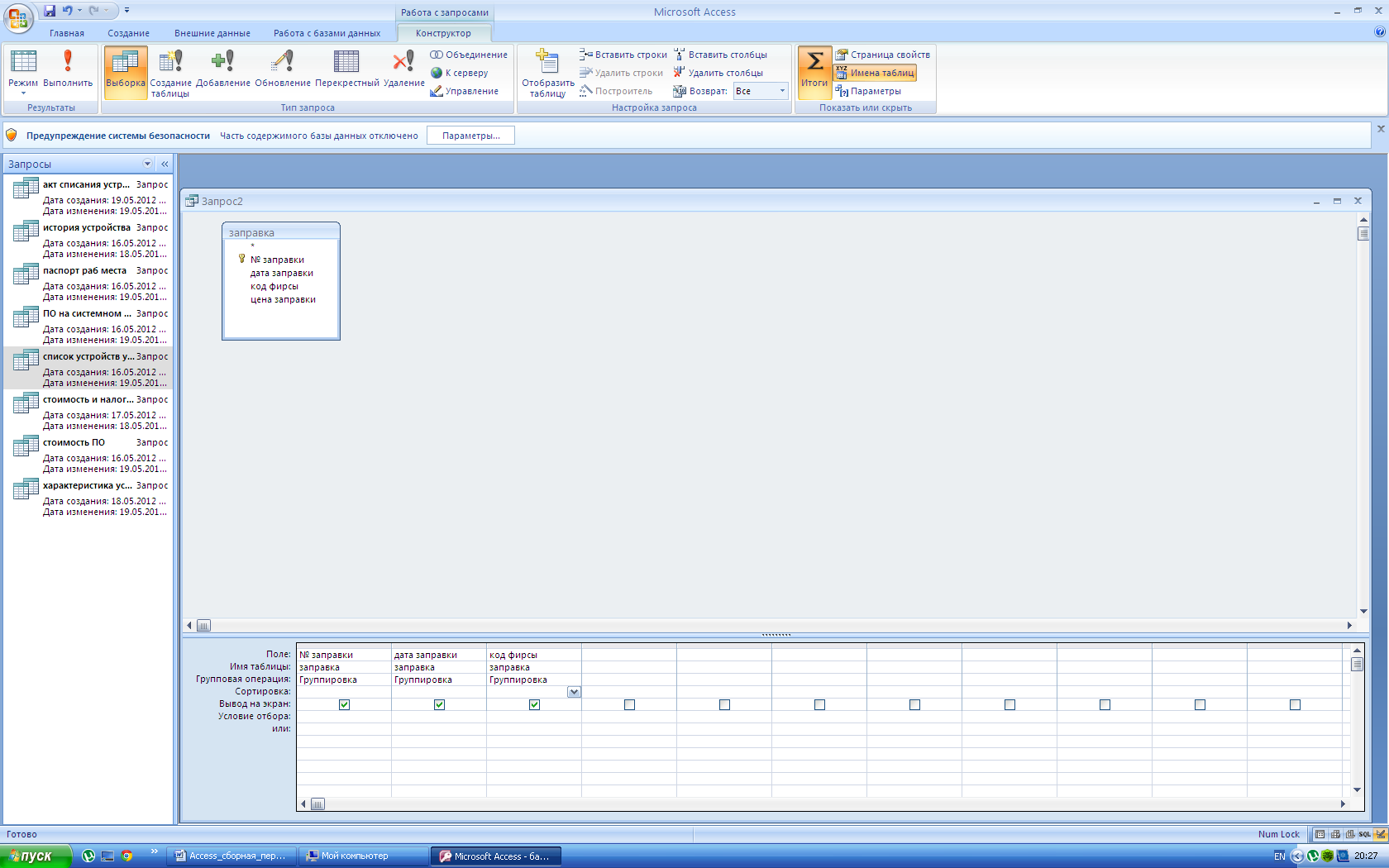1389x868 pixels.
Task: Switch to Мой компьютер taskbar window
Action: [363, 856]
